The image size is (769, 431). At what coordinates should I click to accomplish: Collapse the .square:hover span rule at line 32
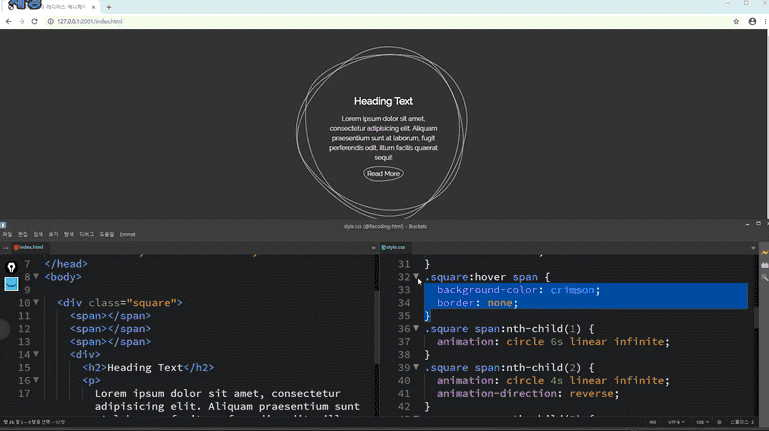tap(417, 277)
